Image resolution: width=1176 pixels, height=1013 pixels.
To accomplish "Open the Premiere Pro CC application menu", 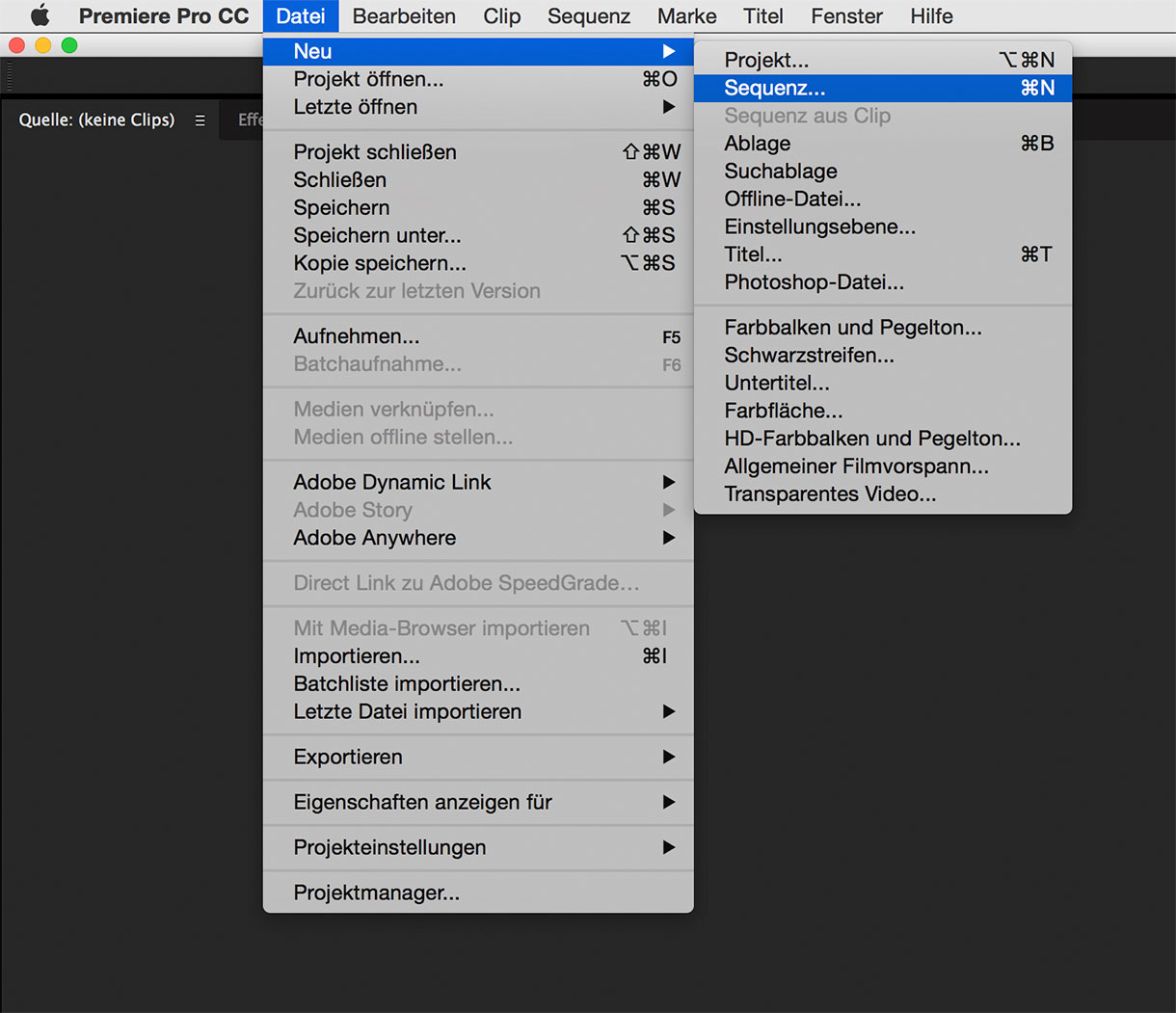I will pos(164,16).
